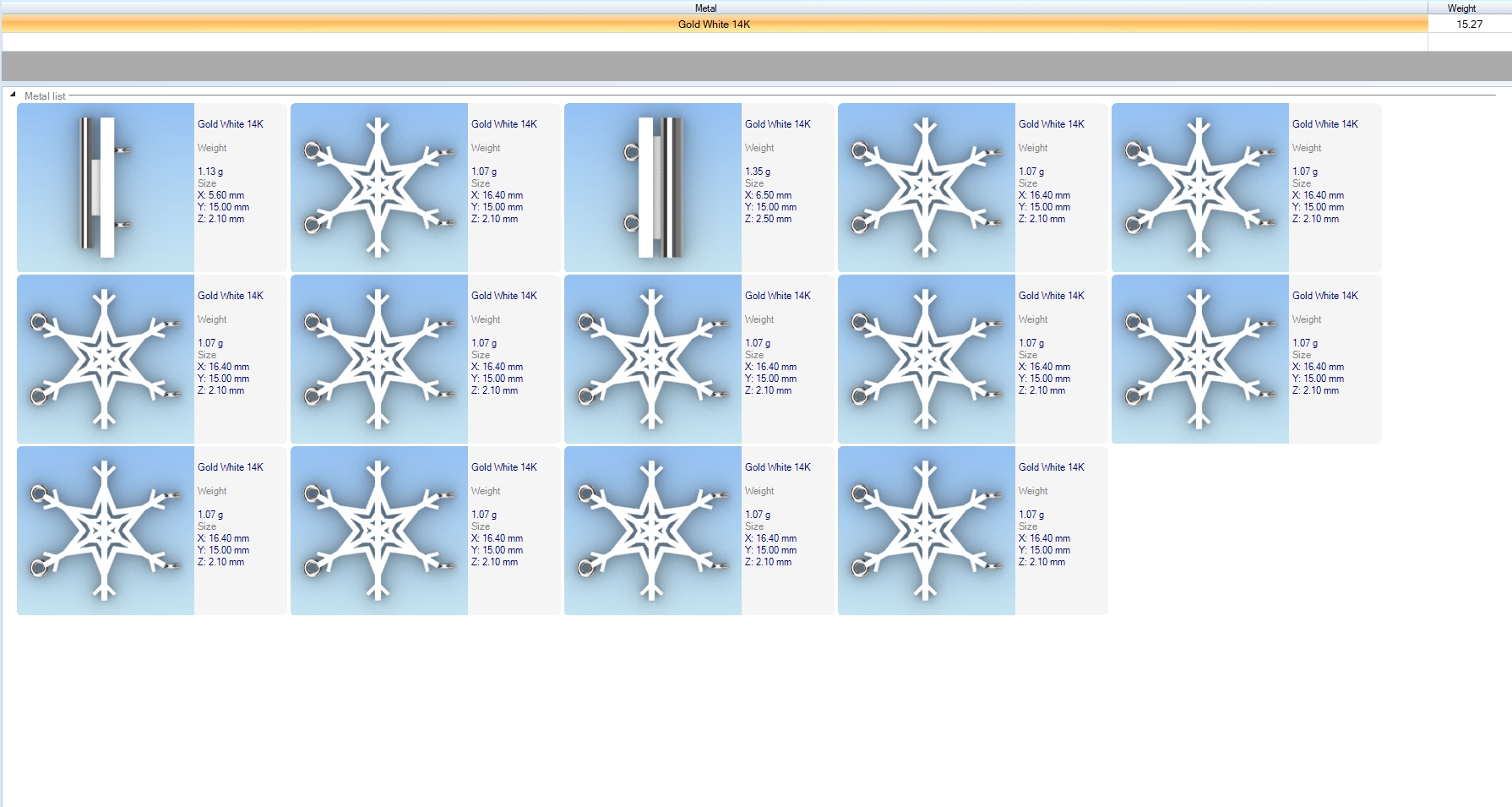Select third-row snowflake thumbnail in second column
This screenshot has height=807, width=1512.
coord(379,531)
